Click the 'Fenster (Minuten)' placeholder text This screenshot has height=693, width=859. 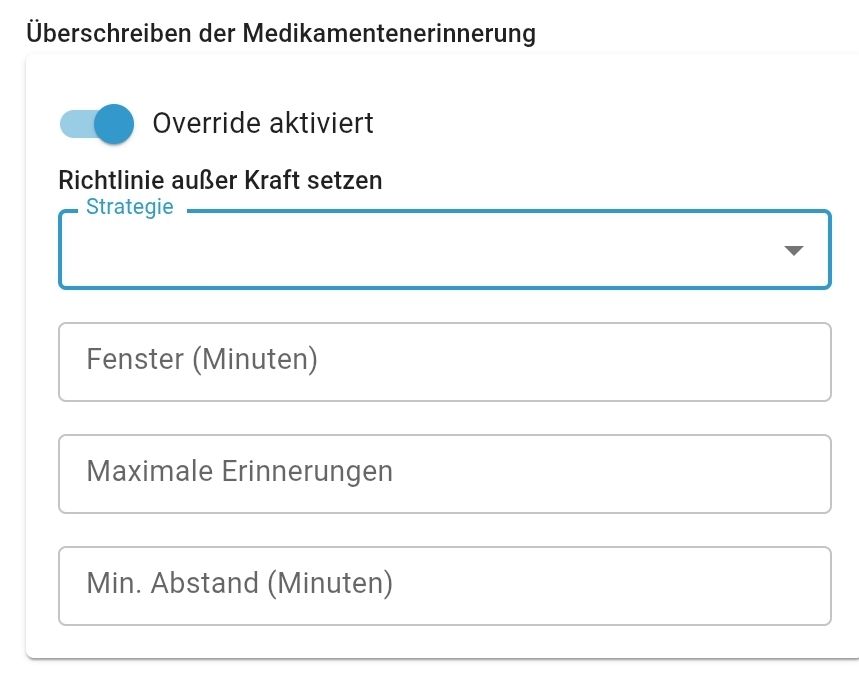pos(202,359)
